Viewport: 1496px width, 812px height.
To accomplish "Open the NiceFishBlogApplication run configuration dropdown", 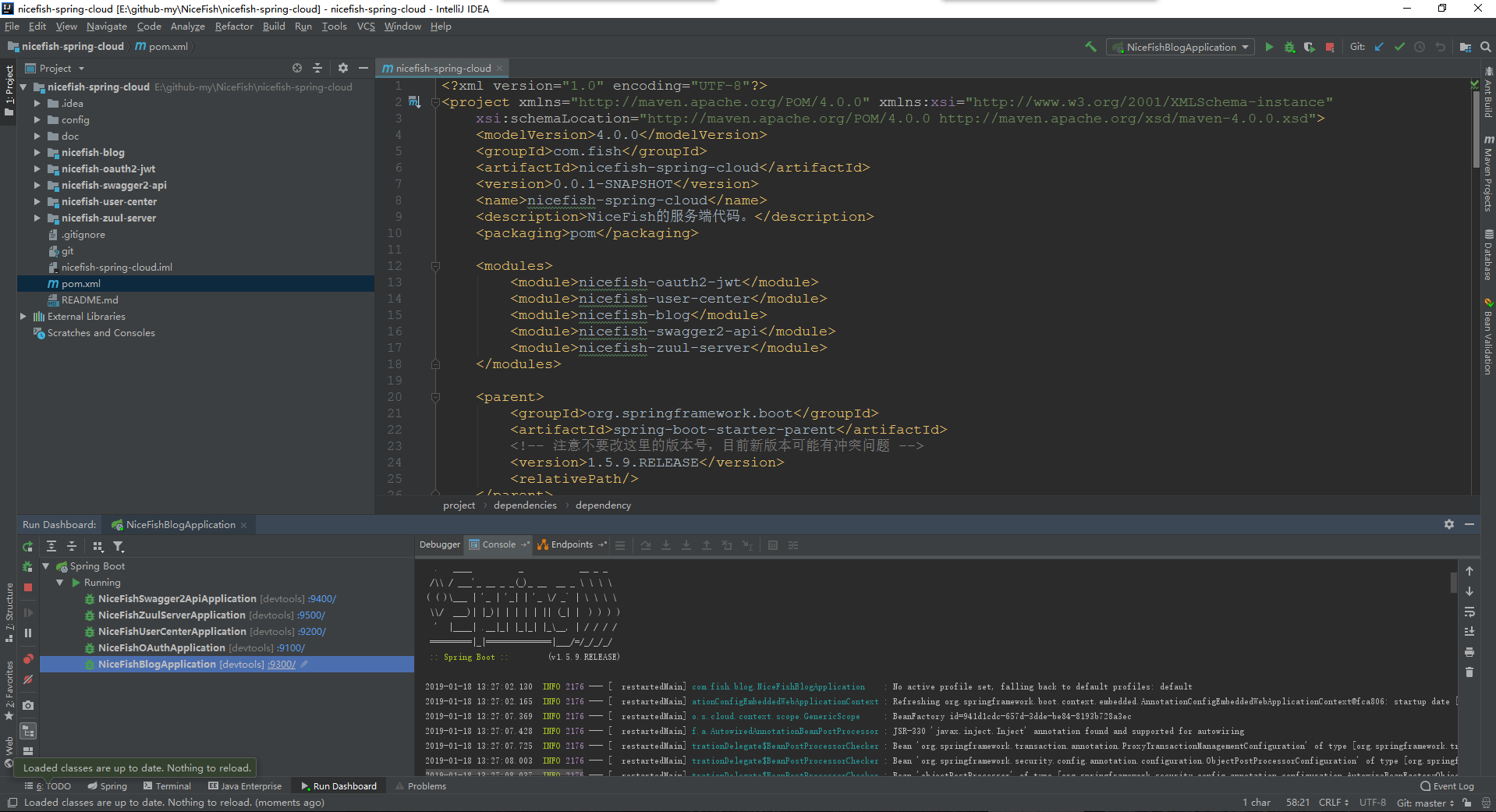I will point(1181,48).
